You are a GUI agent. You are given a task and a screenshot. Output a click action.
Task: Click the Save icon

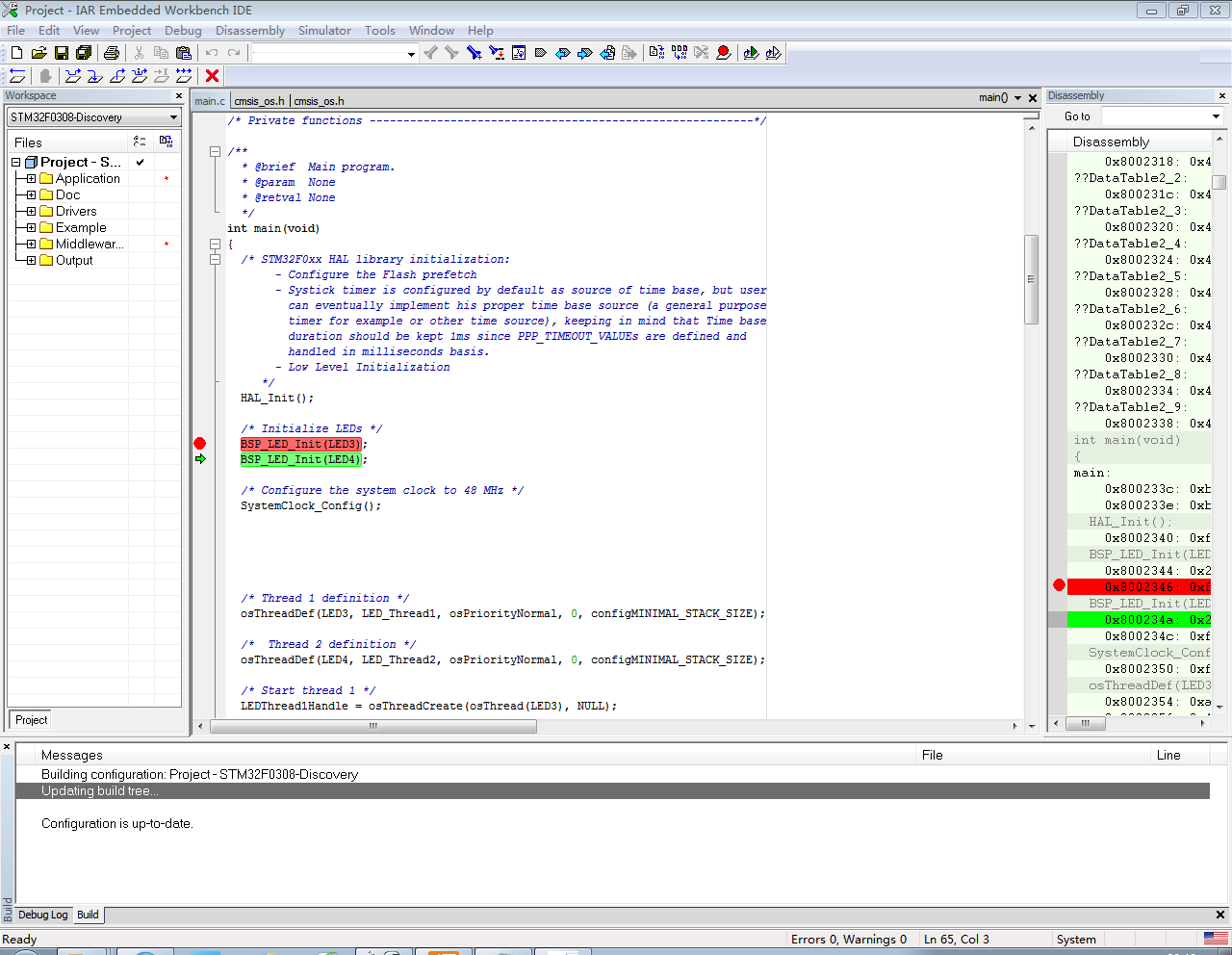tap(61, 53)
